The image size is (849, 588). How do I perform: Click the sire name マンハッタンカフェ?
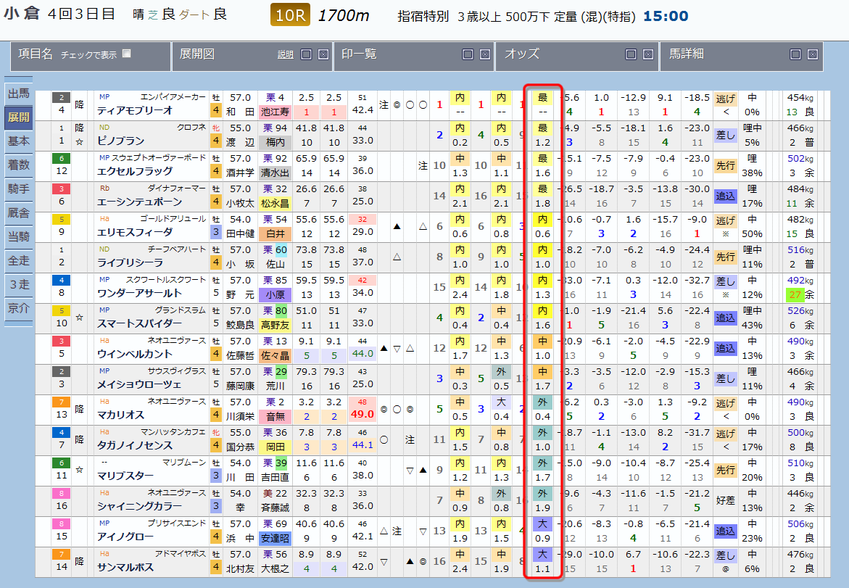pyautogui.click(x=173, y=433)
